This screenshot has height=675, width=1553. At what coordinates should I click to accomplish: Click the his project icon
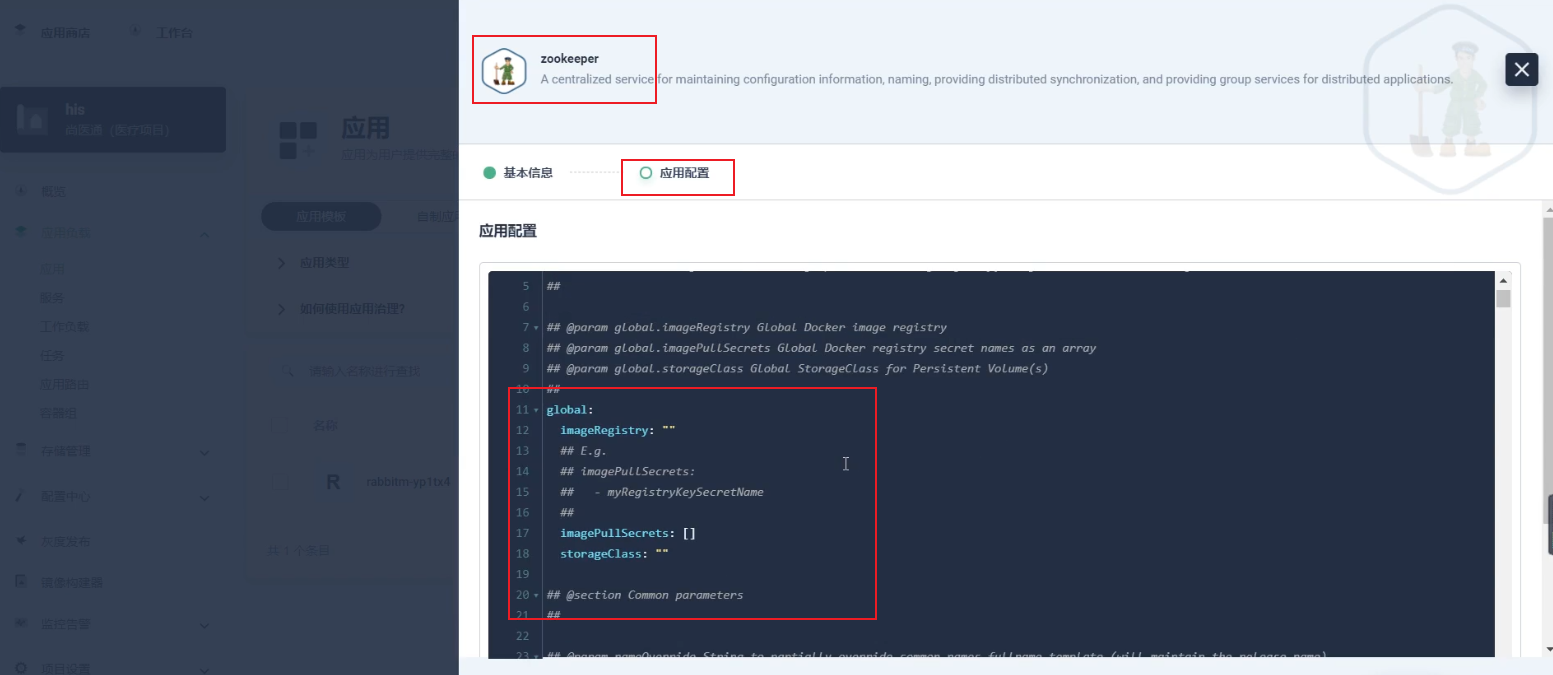point(32,120)
